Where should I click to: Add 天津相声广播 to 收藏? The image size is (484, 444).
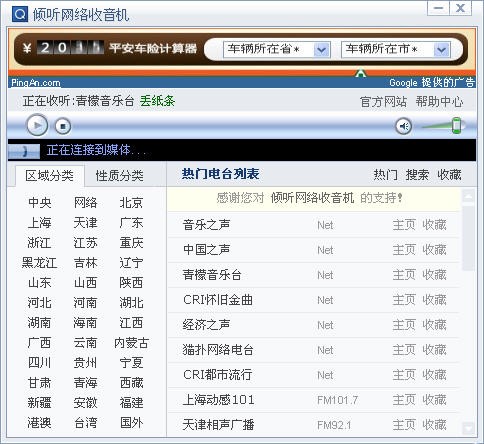(x=434, y=425)
